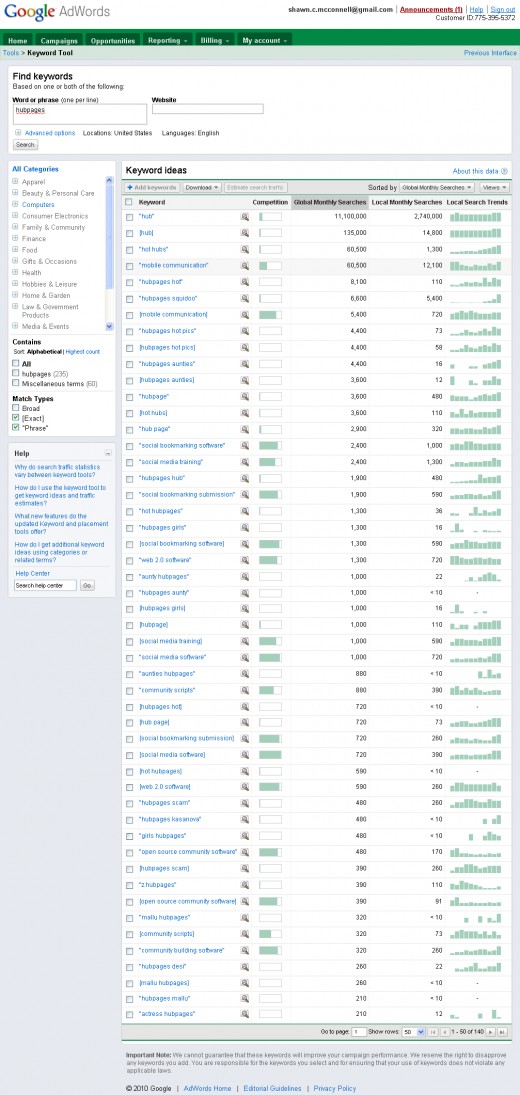Select checkbox for "mobile communication" keyword
The width and height of the screenshot is (520, 1095).
129,266
